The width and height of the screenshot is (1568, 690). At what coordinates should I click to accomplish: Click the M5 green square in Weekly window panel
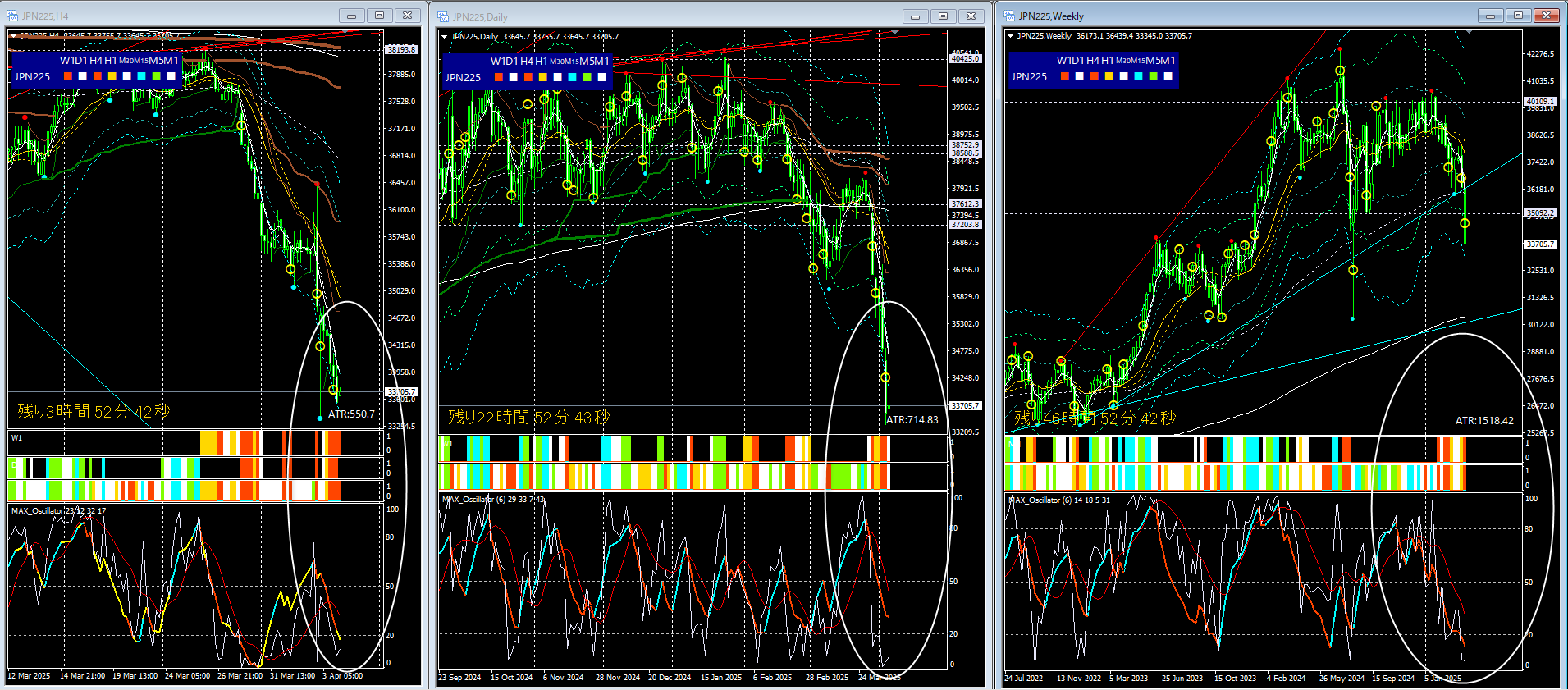click(x=1154, y=76)
